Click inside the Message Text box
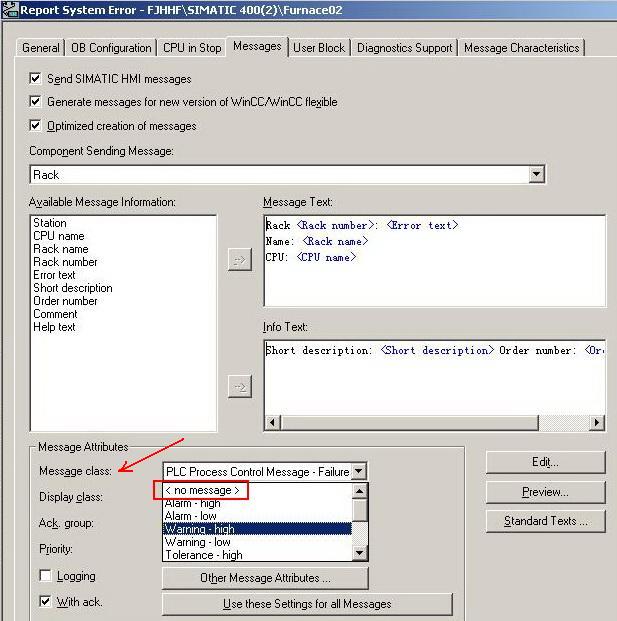 [434, 261]
